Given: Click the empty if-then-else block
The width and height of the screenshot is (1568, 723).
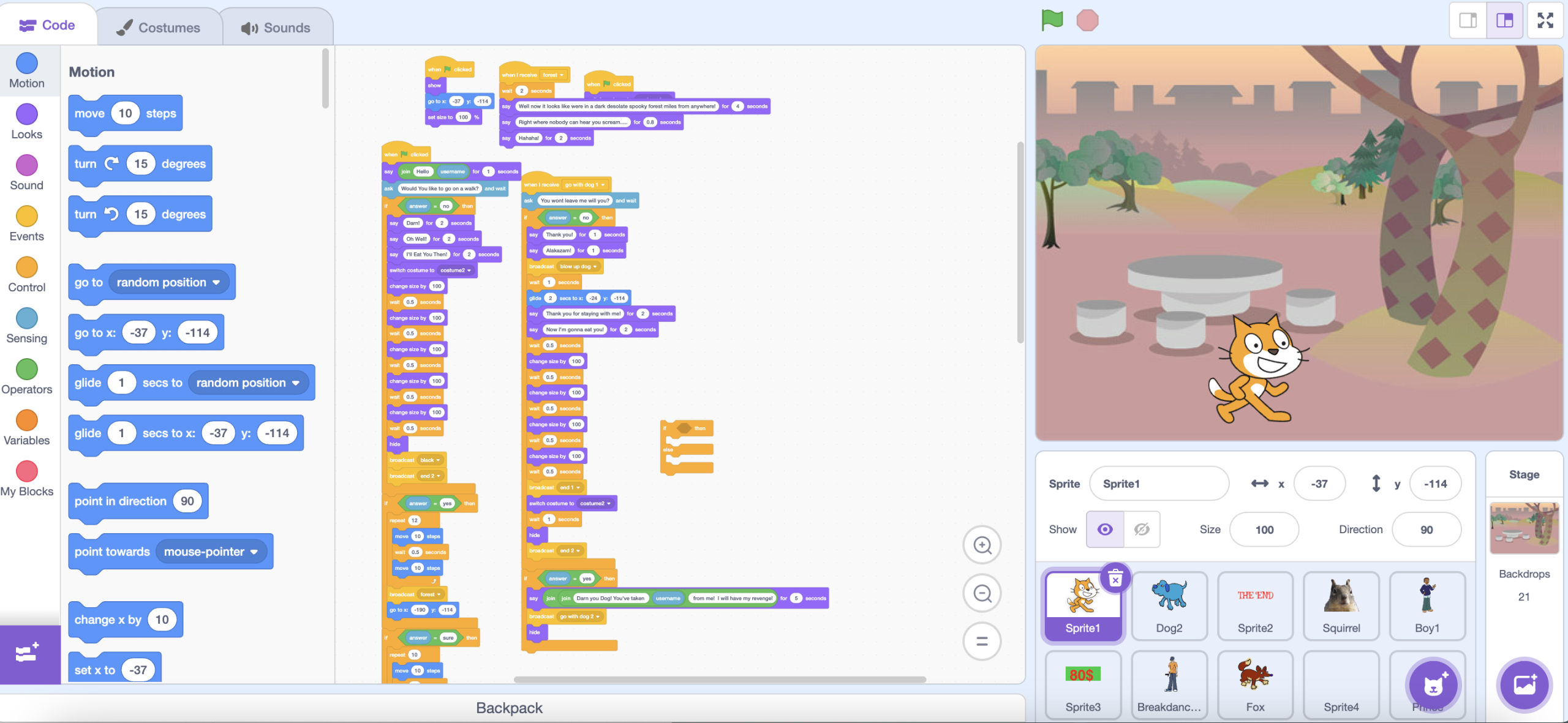Looking at the screenshot, I should coord(687,448).
